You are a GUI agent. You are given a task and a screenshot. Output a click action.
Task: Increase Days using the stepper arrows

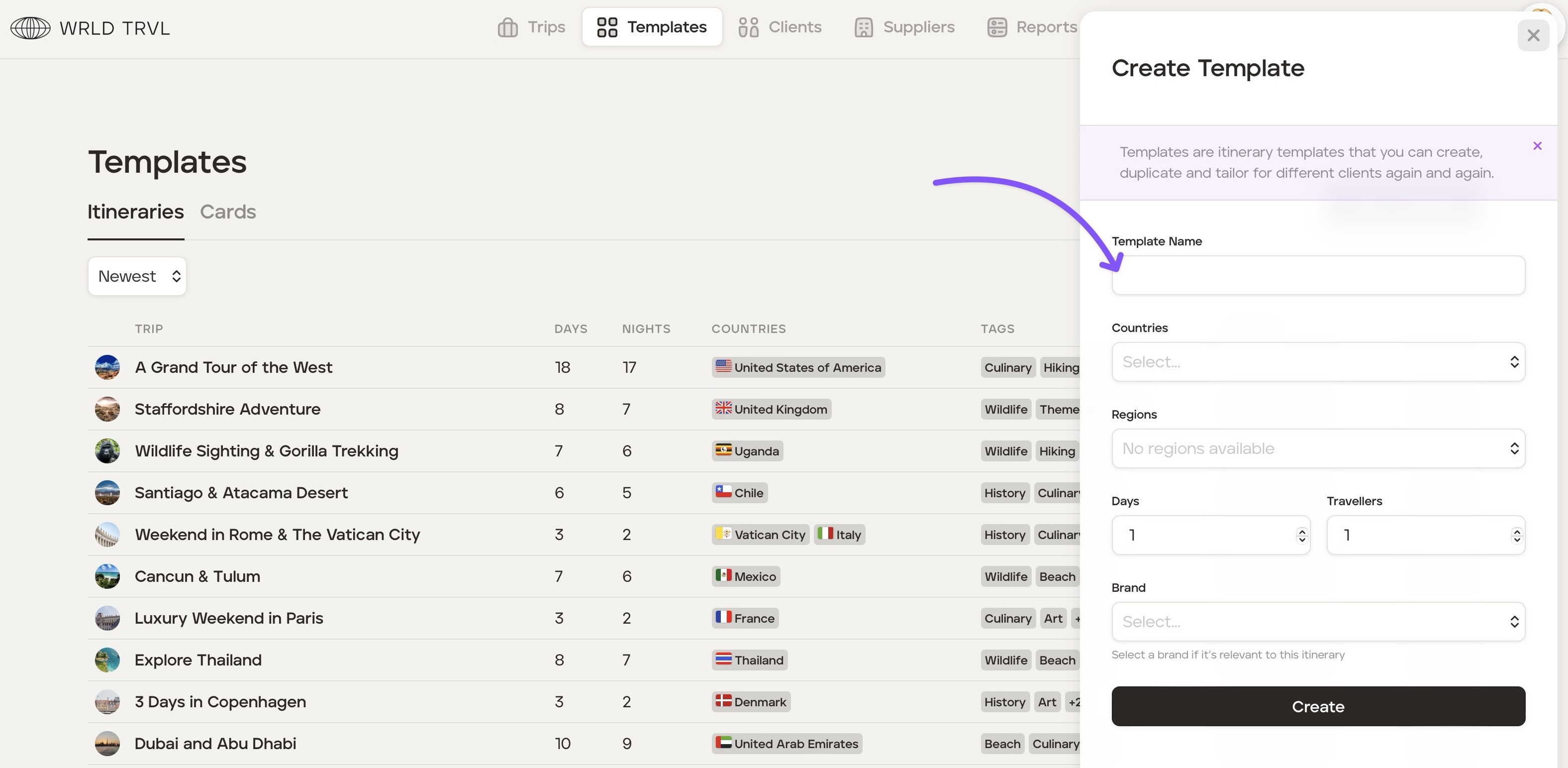[1301, 531]
